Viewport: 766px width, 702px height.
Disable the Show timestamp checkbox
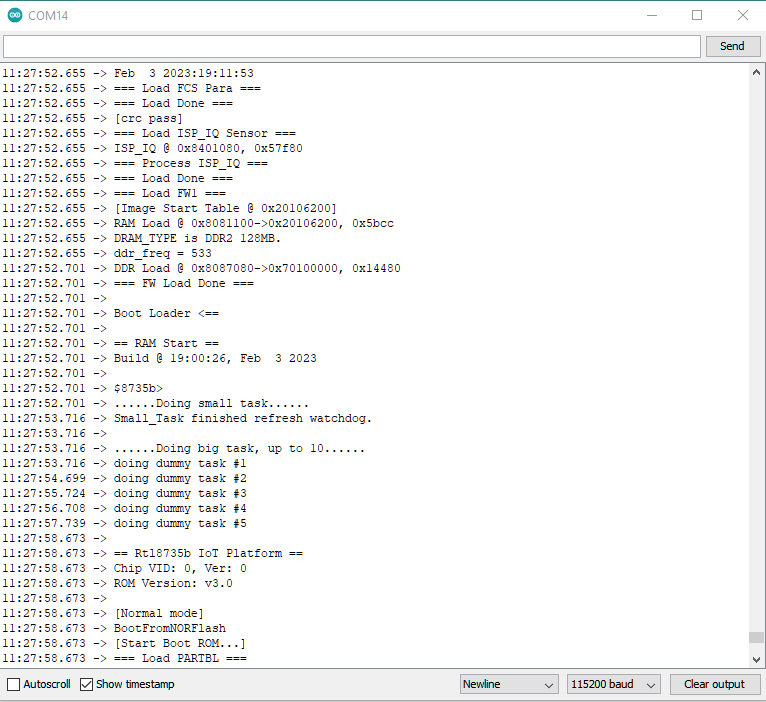pyautogui.click(x=87, y=684)
